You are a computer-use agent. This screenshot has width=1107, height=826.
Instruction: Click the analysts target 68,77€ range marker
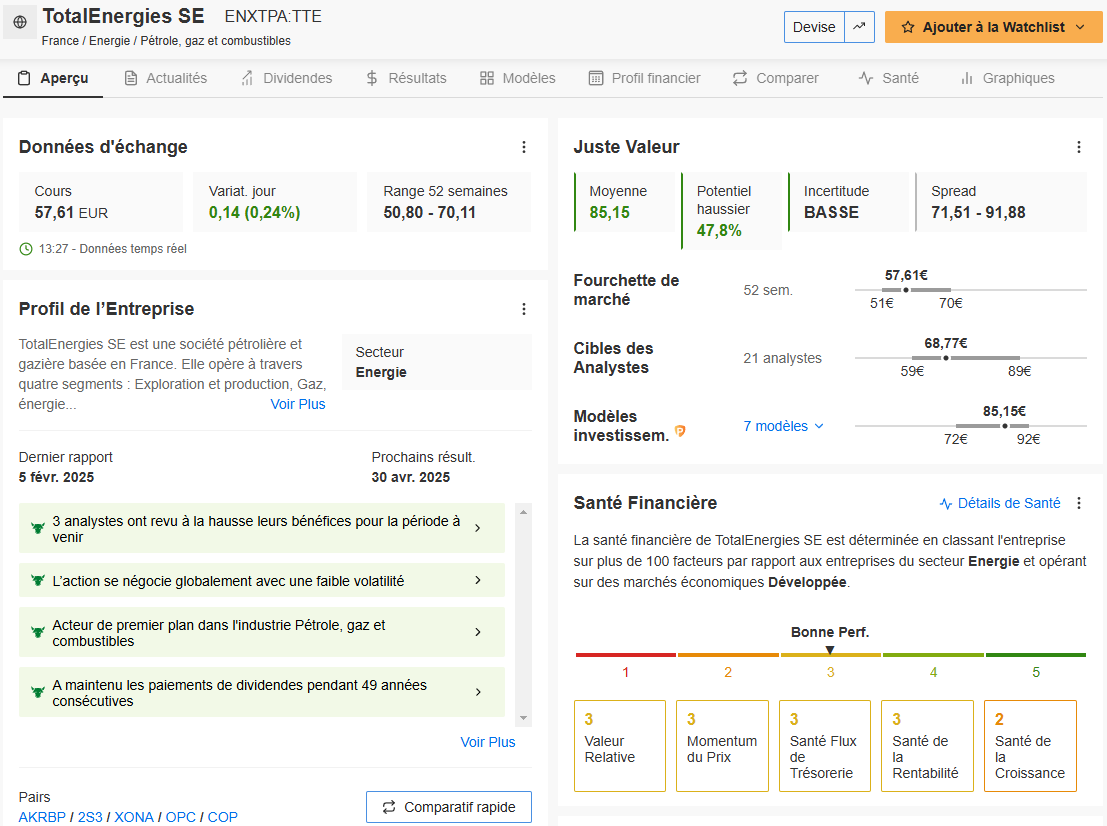coord(946,358)
